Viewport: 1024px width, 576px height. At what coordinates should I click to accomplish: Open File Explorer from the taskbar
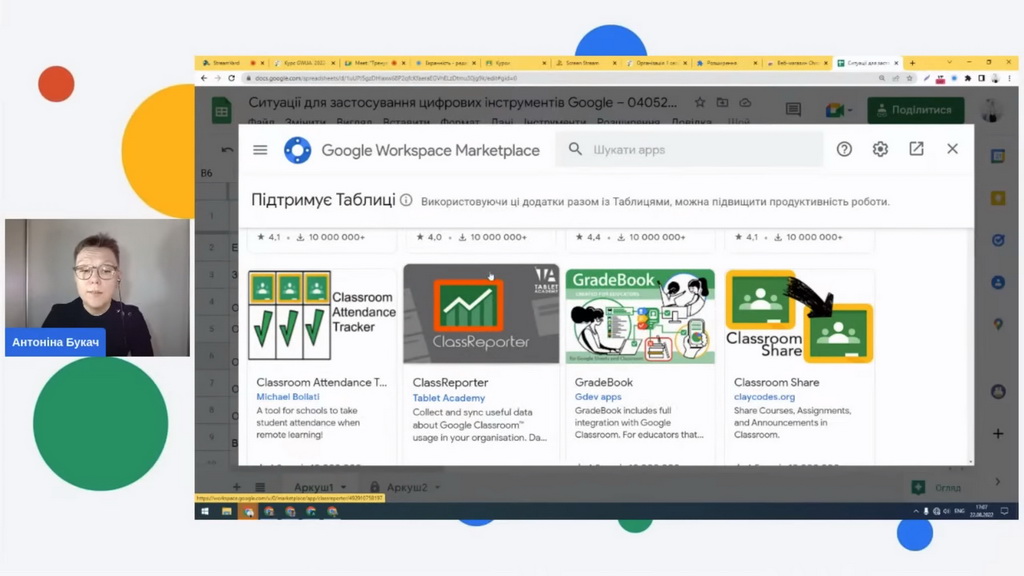pos(226,511)
